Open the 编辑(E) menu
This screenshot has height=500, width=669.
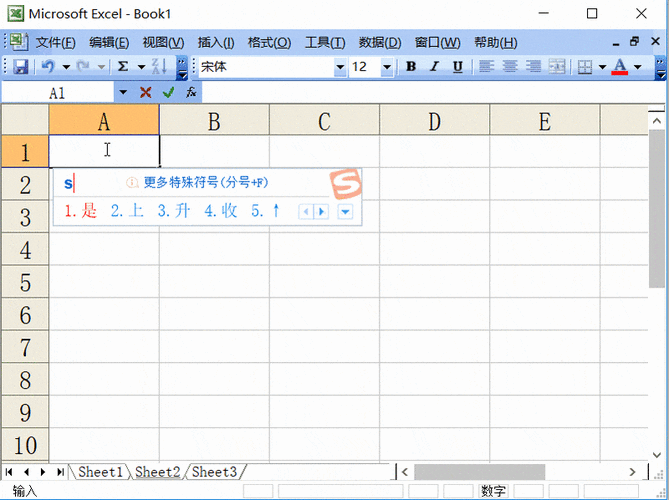coord(109,42)
